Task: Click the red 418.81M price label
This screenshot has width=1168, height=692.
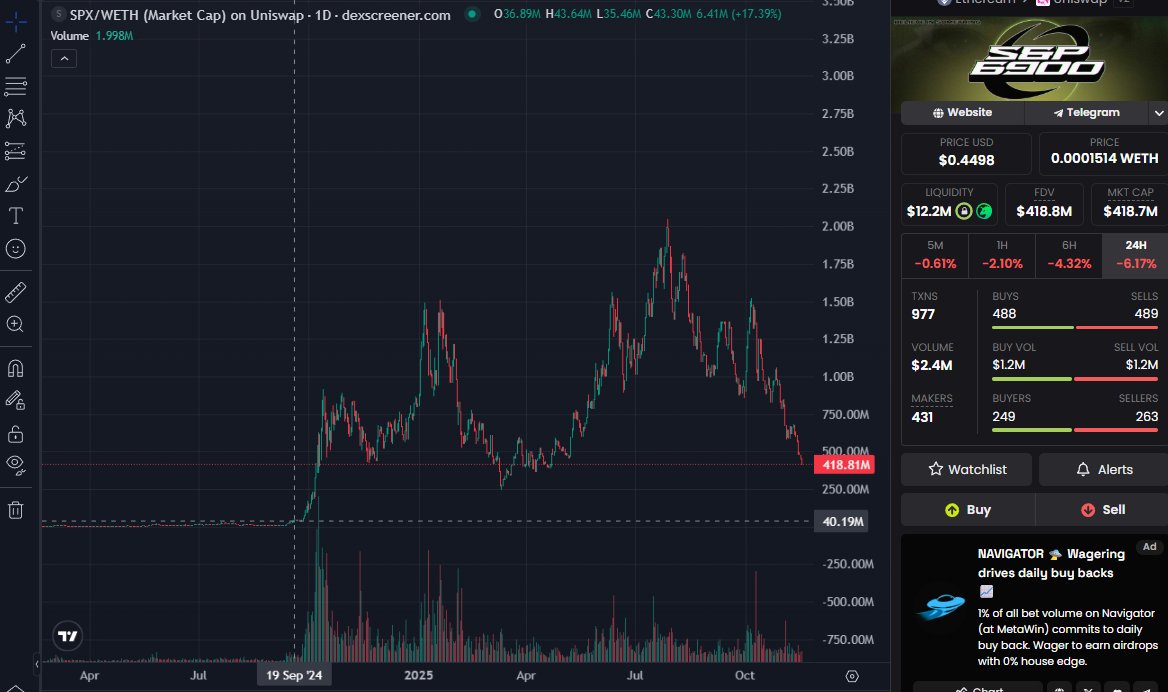Action: pos(845,465)
